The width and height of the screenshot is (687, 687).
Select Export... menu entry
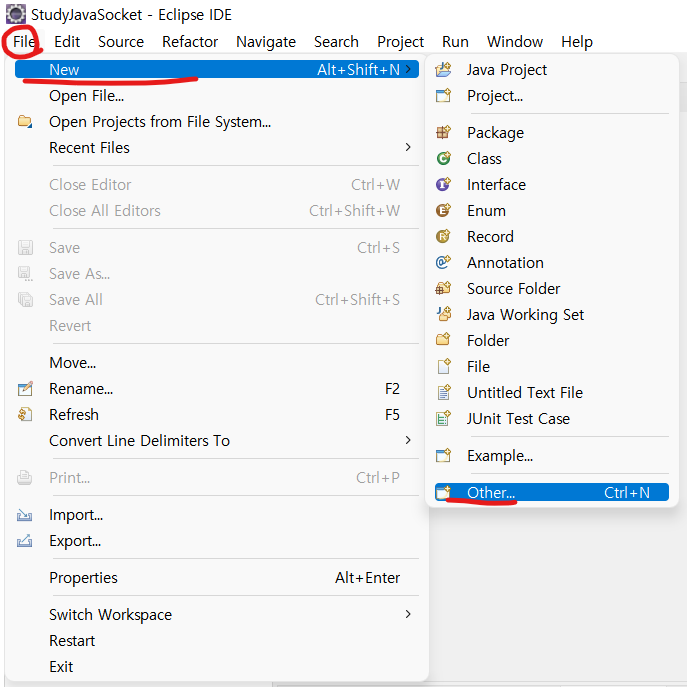(x=217, y=541)
